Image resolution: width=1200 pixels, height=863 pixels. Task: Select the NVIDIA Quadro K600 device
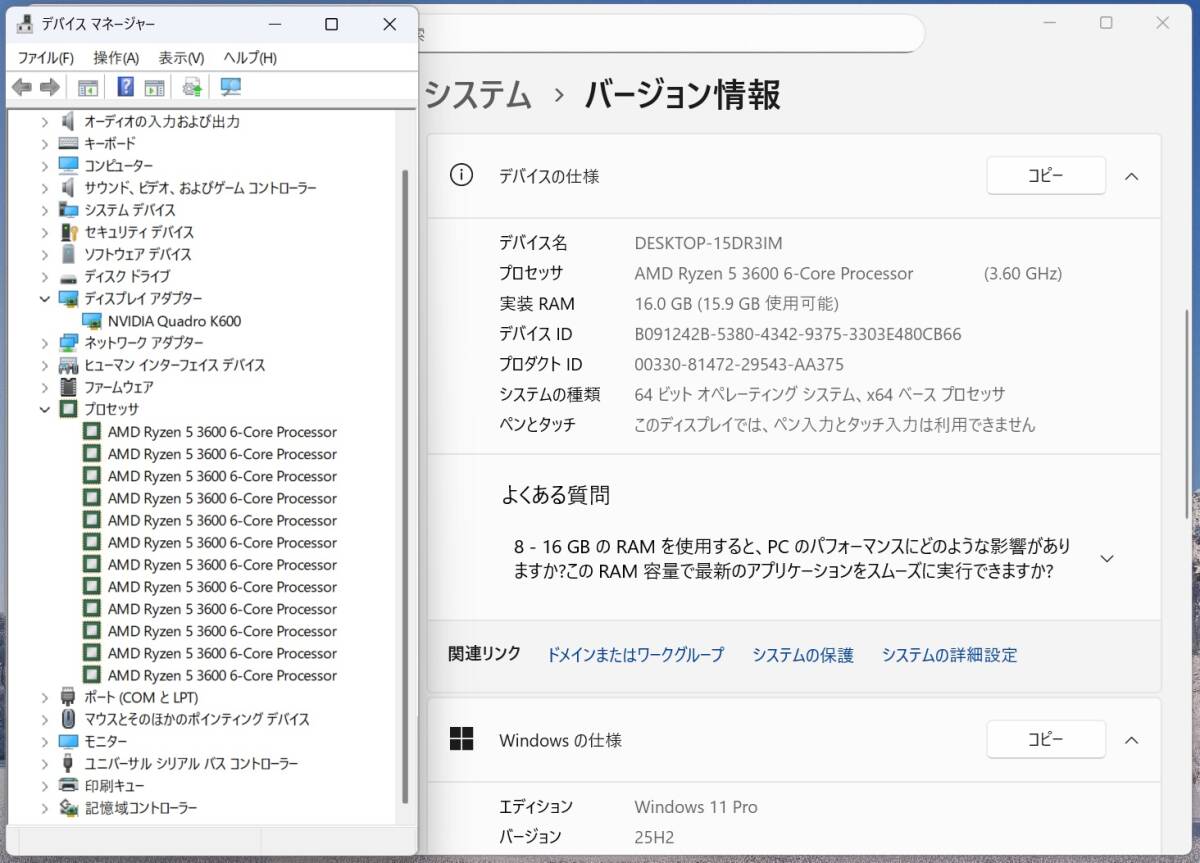click(173, 321)
